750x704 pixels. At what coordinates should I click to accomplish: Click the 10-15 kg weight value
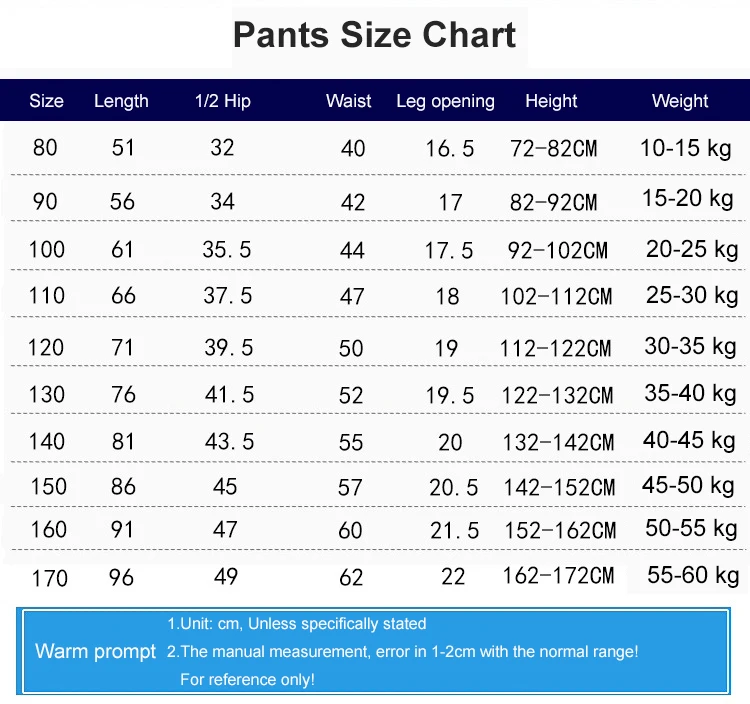686,148
